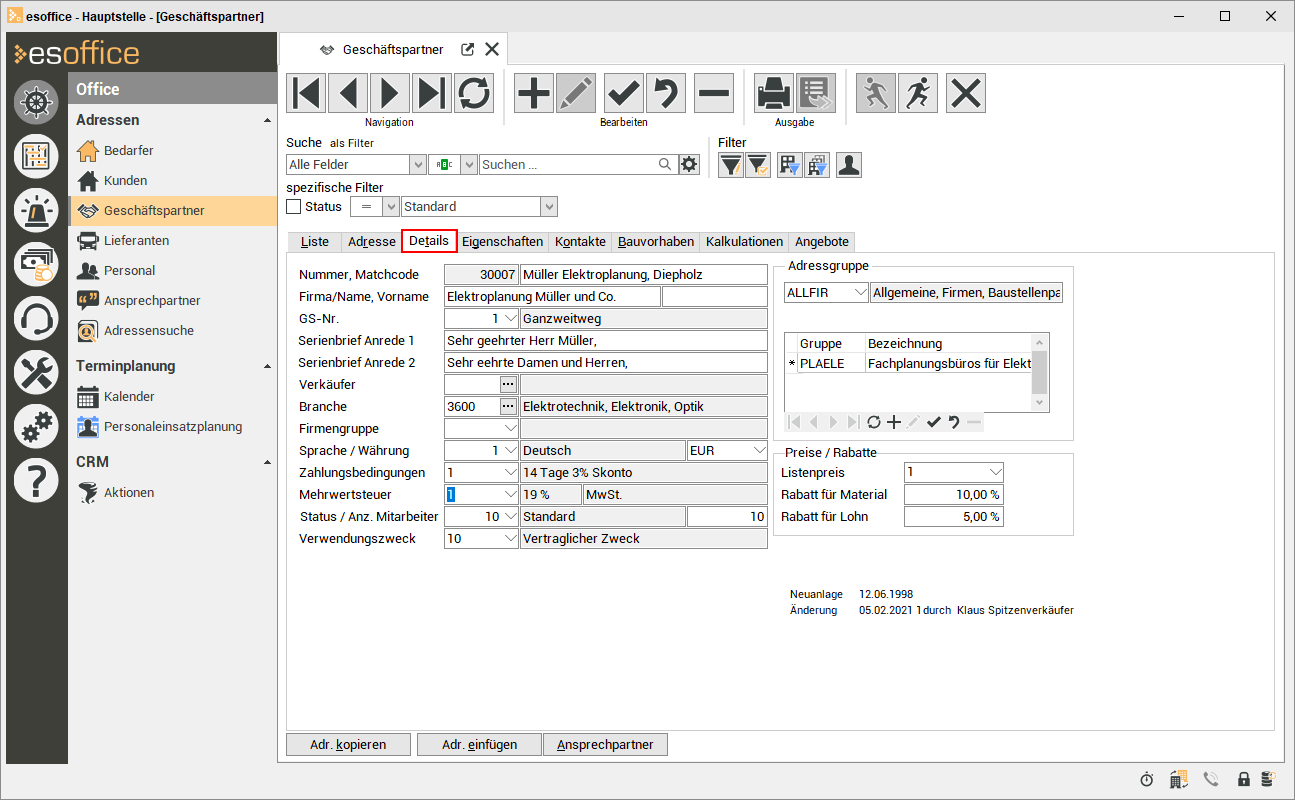Switch to the Kontakte tab
The image size is (1295, 800).
coord(580,242)
